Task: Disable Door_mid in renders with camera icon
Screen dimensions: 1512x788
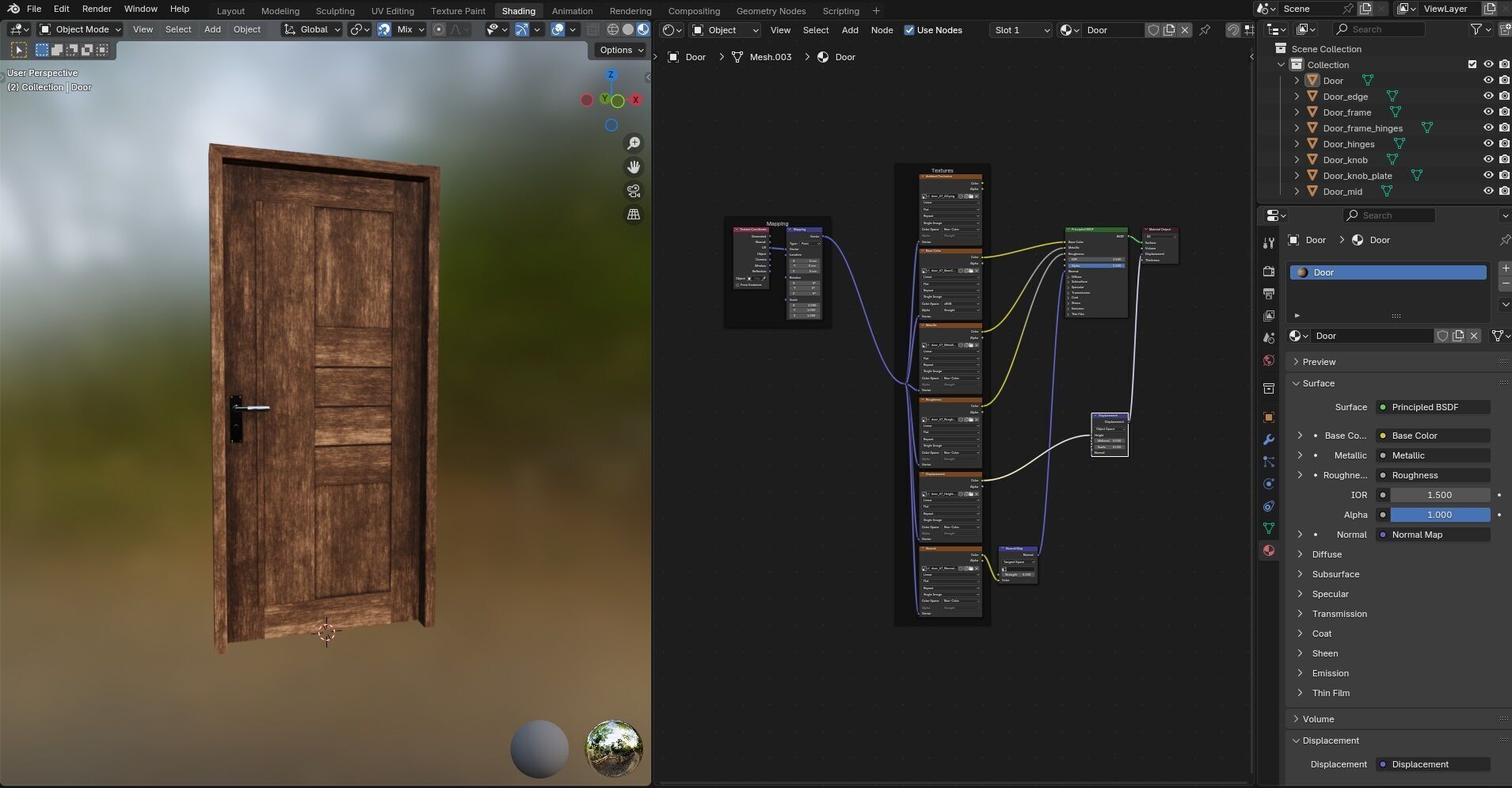Action: click(1504, 192)
